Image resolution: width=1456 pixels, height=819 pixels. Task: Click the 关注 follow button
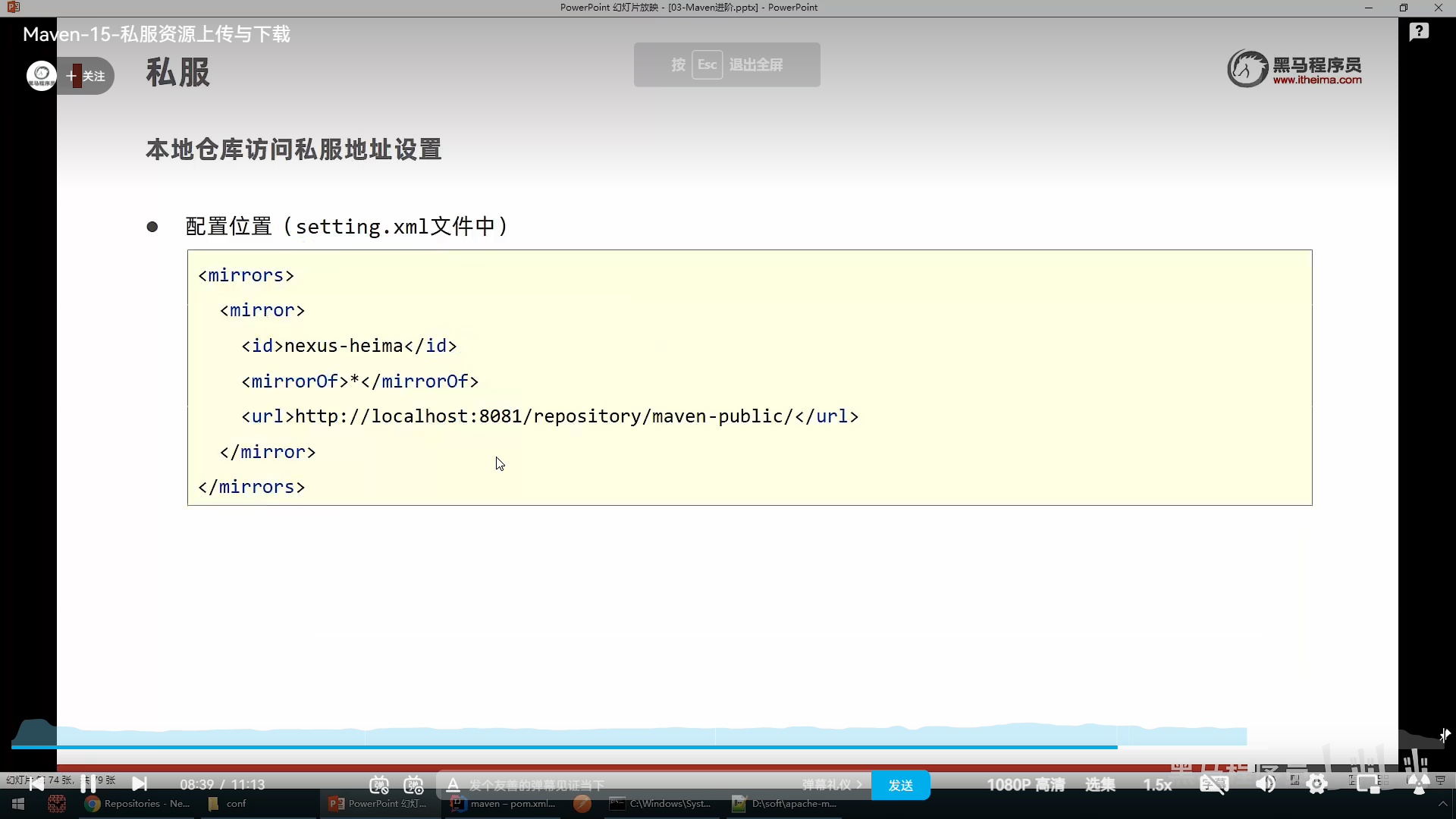click(86, 76)
